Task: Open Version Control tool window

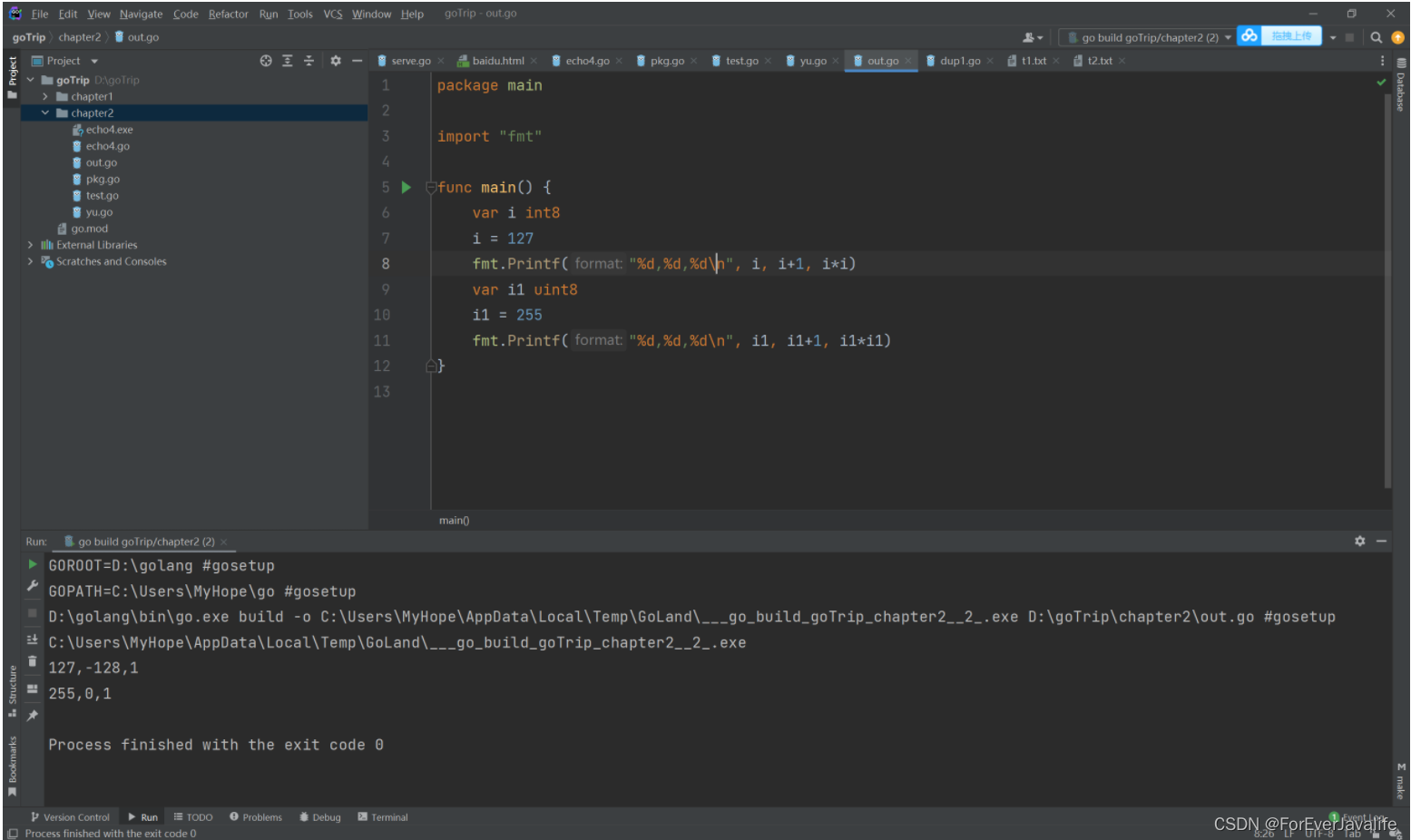Action: (70, 817)
